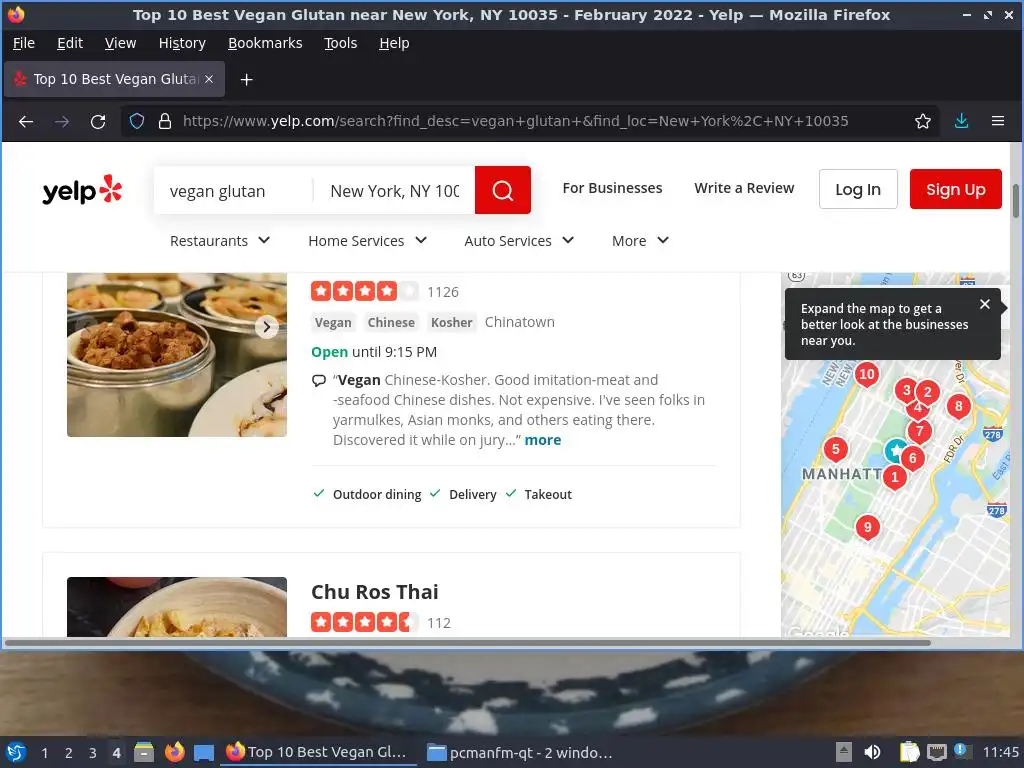Switch to virtual desktop 2
This screenshot has height=768, width=1024.
[x=69, y=753]
